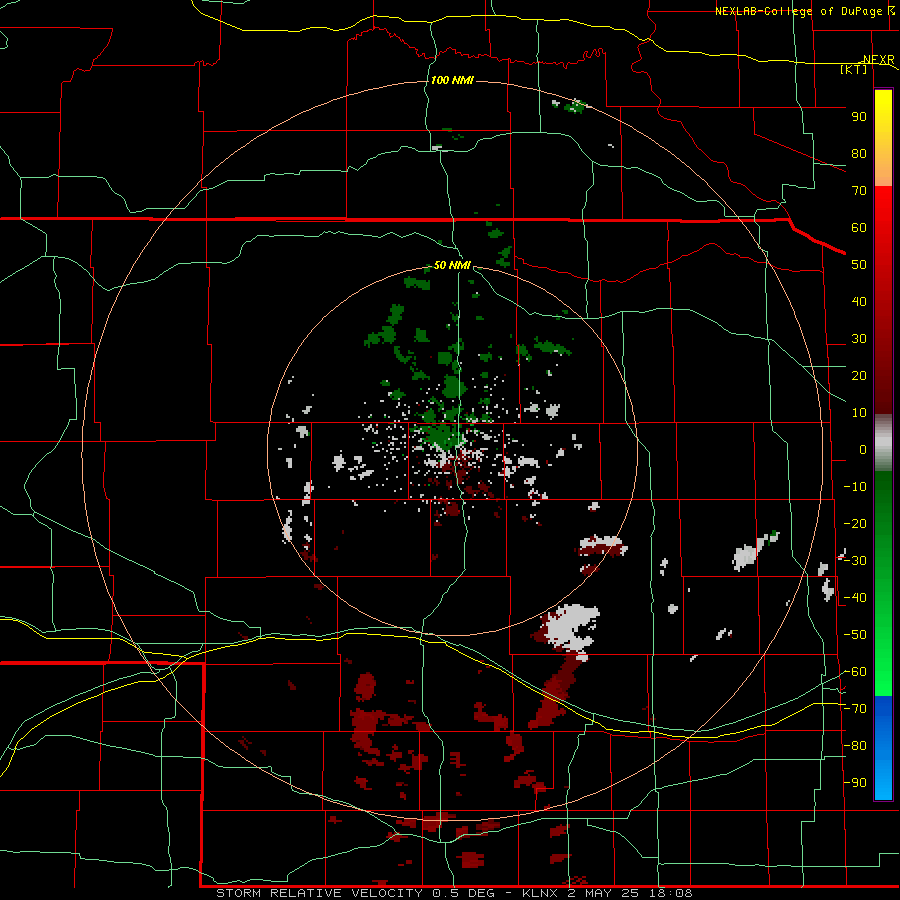Click the positive 30 value on velocity scale

(859, 339)
